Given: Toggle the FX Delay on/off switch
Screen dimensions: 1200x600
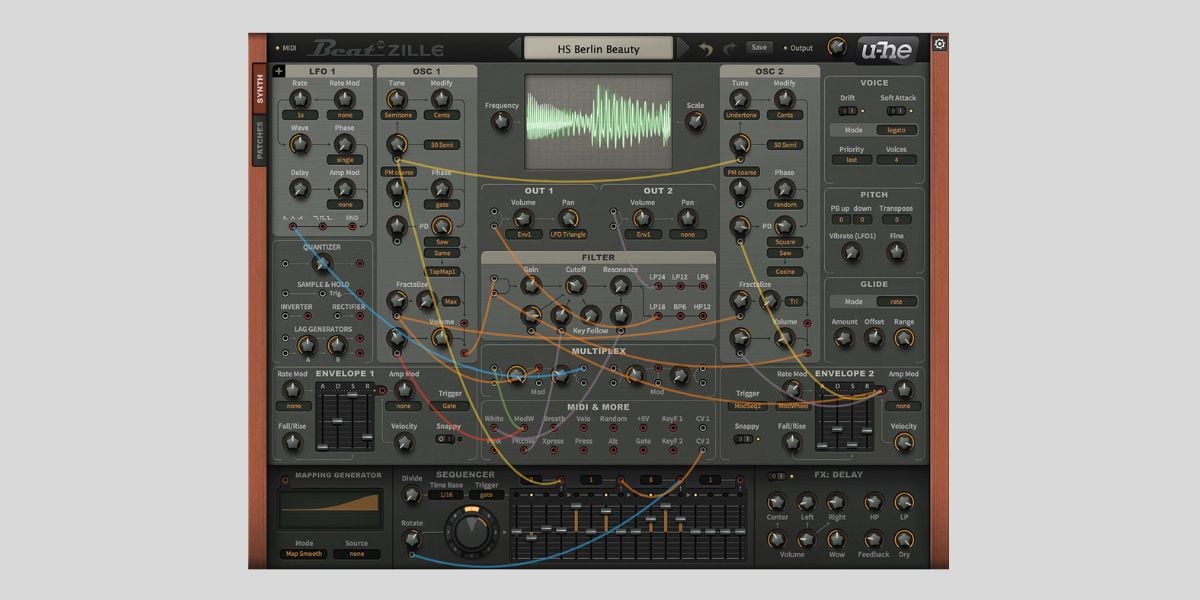Looking at the screenshot, I should pos(776,475).
